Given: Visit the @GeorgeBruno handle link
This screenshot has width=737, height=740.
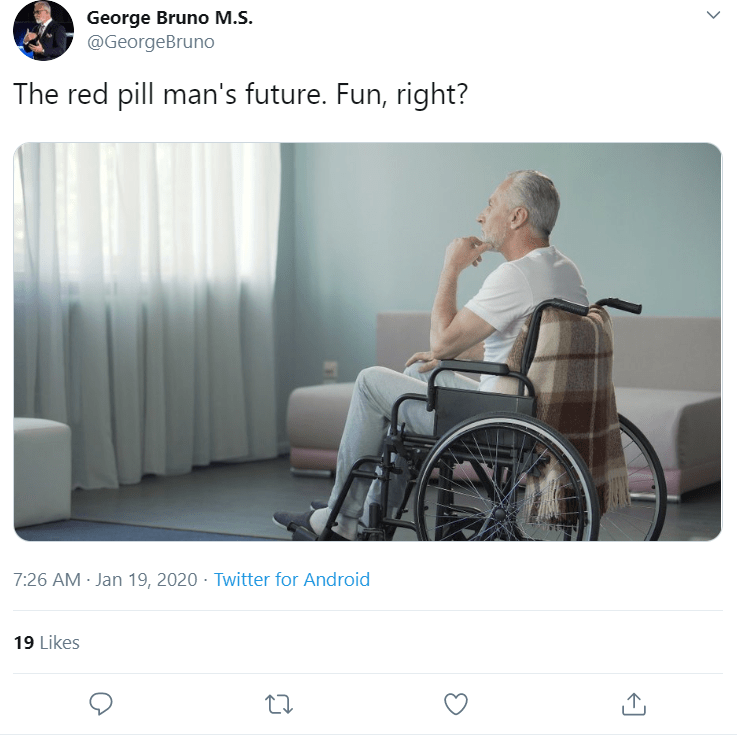Looking at the screenshot, I should click(151, 42).
